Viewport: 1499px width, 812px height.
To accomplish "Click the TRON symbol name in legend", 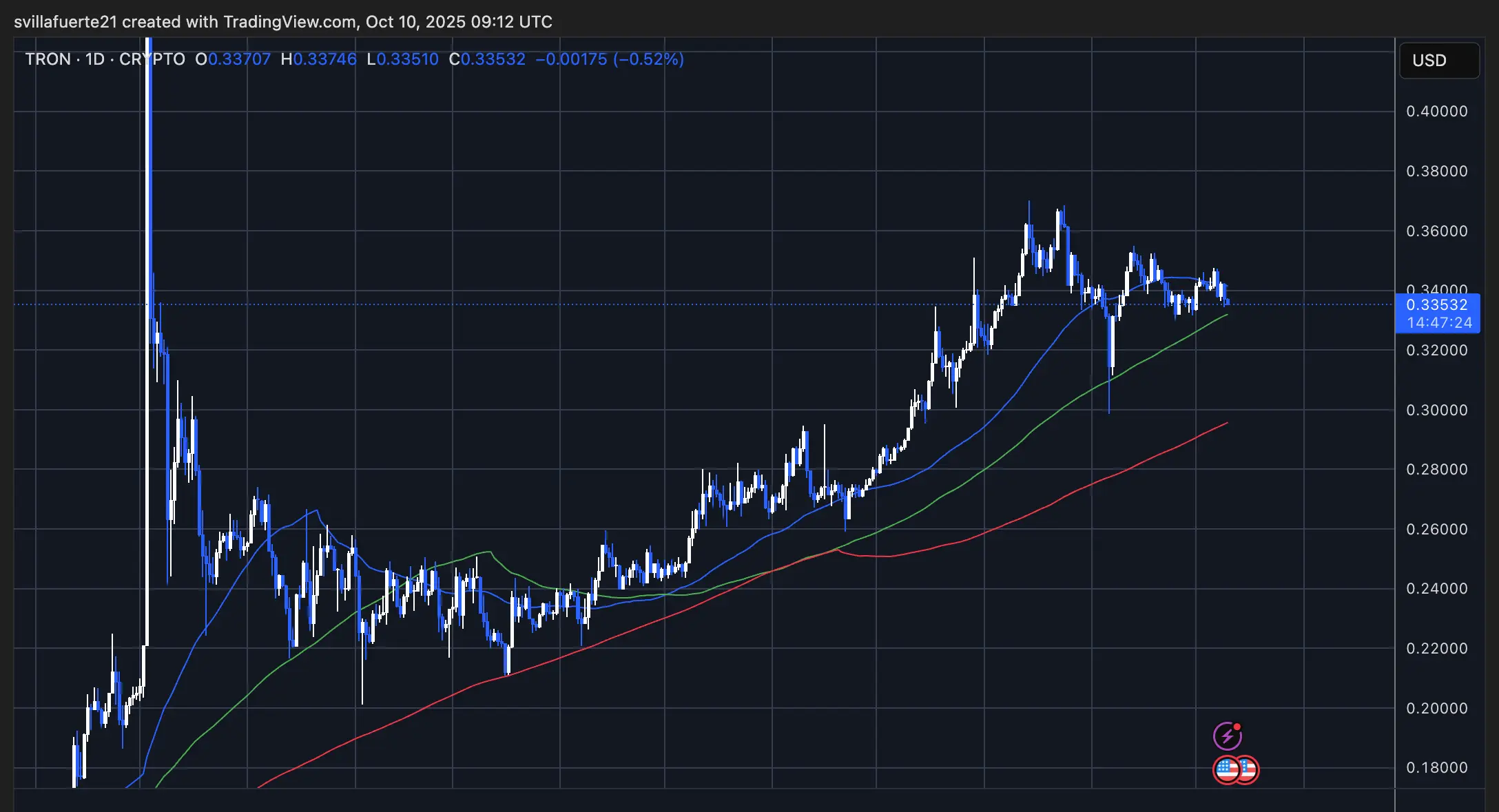I will [x=48, y=59].
